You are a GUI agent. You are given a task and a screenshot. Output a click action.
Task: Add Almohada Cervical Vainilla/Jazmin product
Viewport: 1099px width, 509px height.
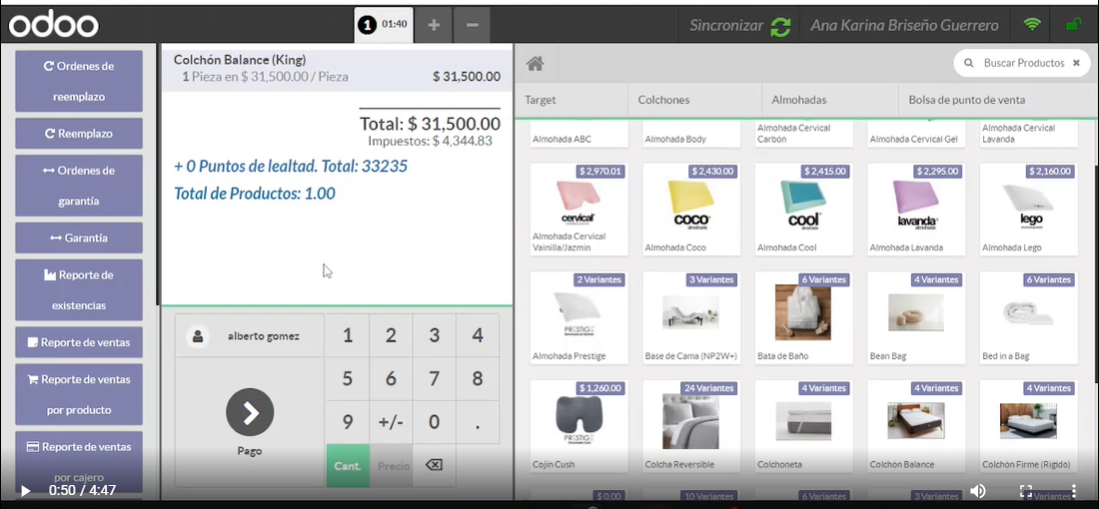579,209
